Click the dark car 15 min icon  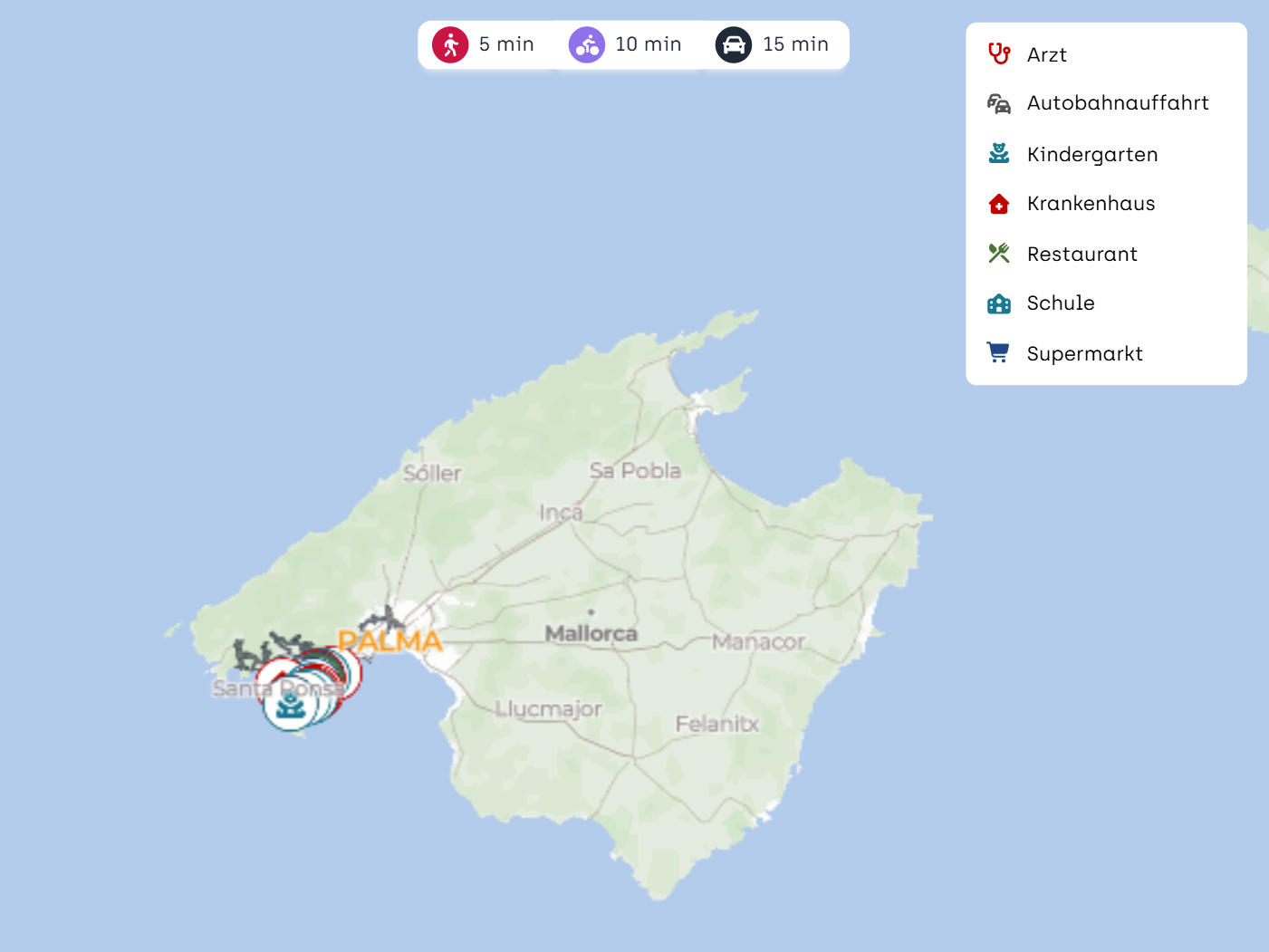(x=733, y=44)
